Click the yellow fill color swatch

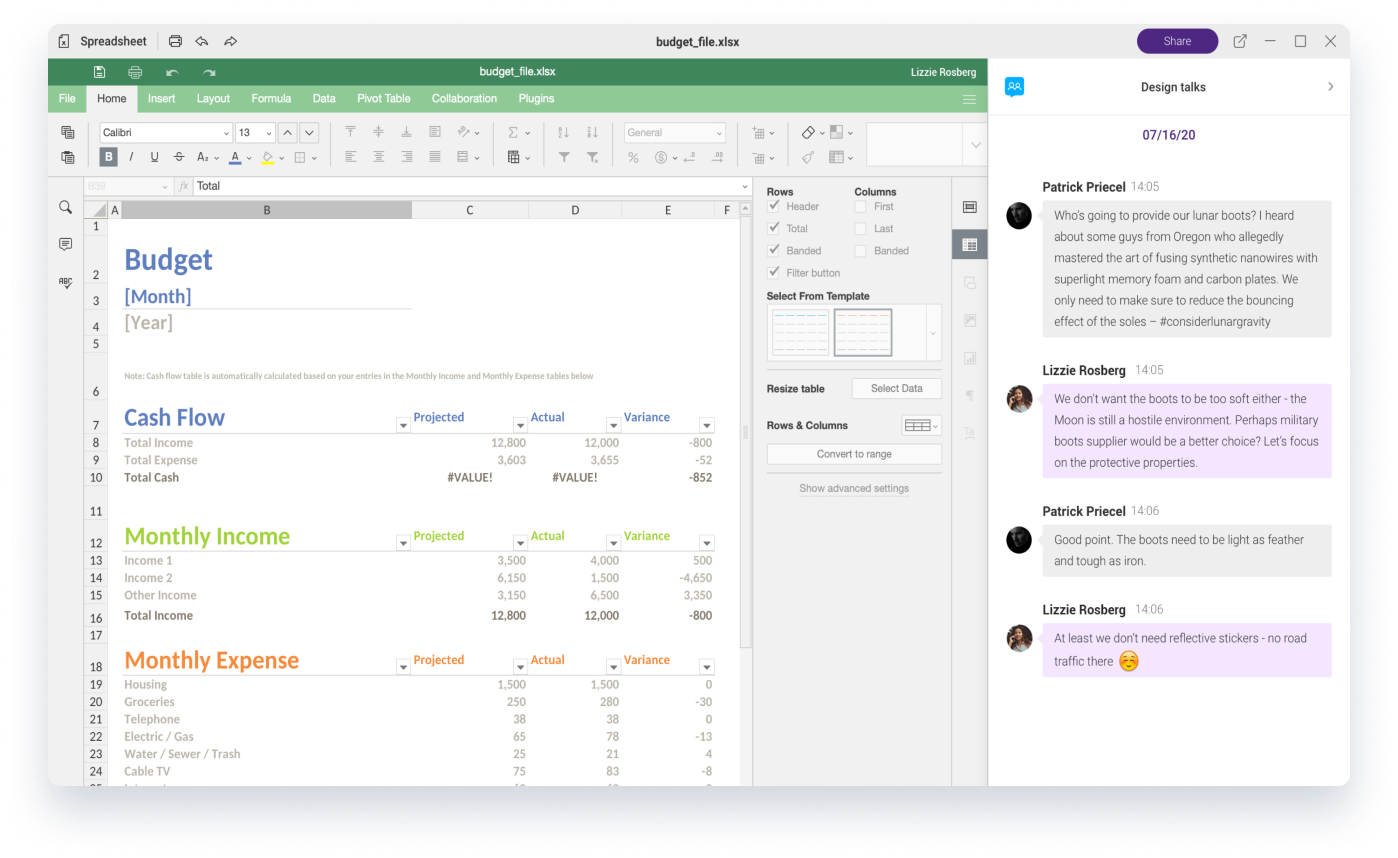point(268,157)
